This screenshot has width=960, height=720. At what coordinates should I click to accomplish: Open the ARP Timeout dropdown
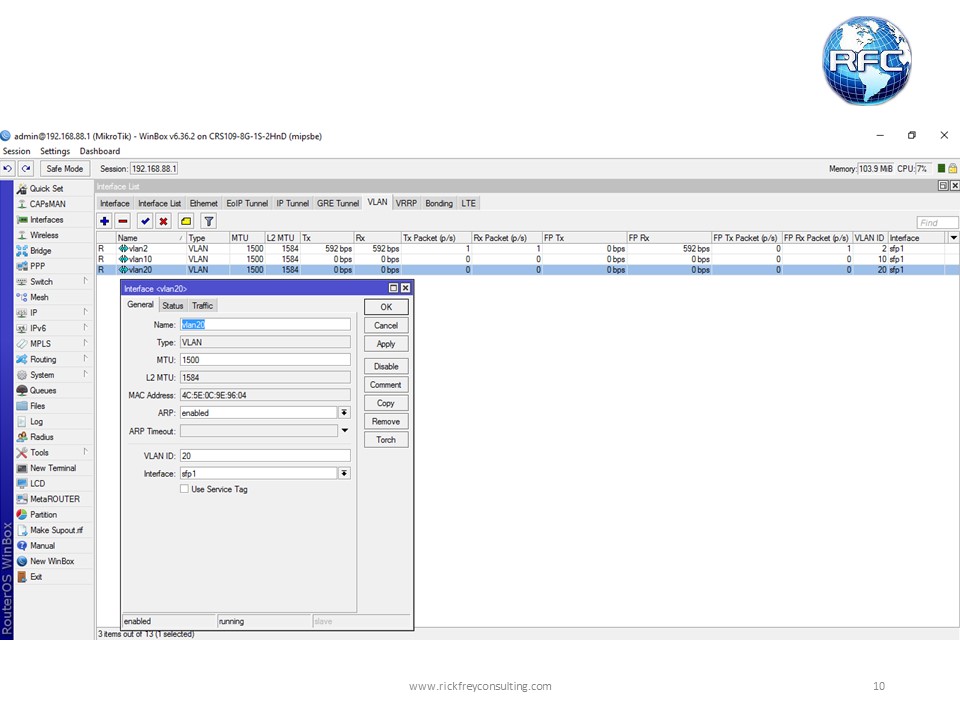[x=344, y=431]
